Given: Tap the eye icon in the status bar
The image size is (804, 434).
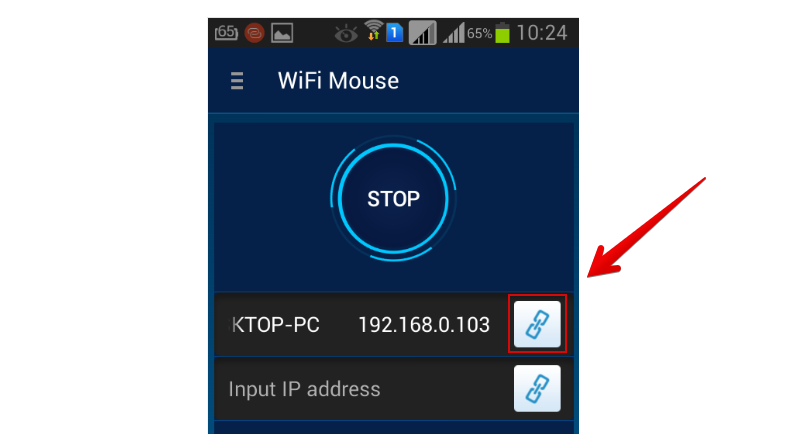Looking at the screenshot, I should [x=346, y=34].
